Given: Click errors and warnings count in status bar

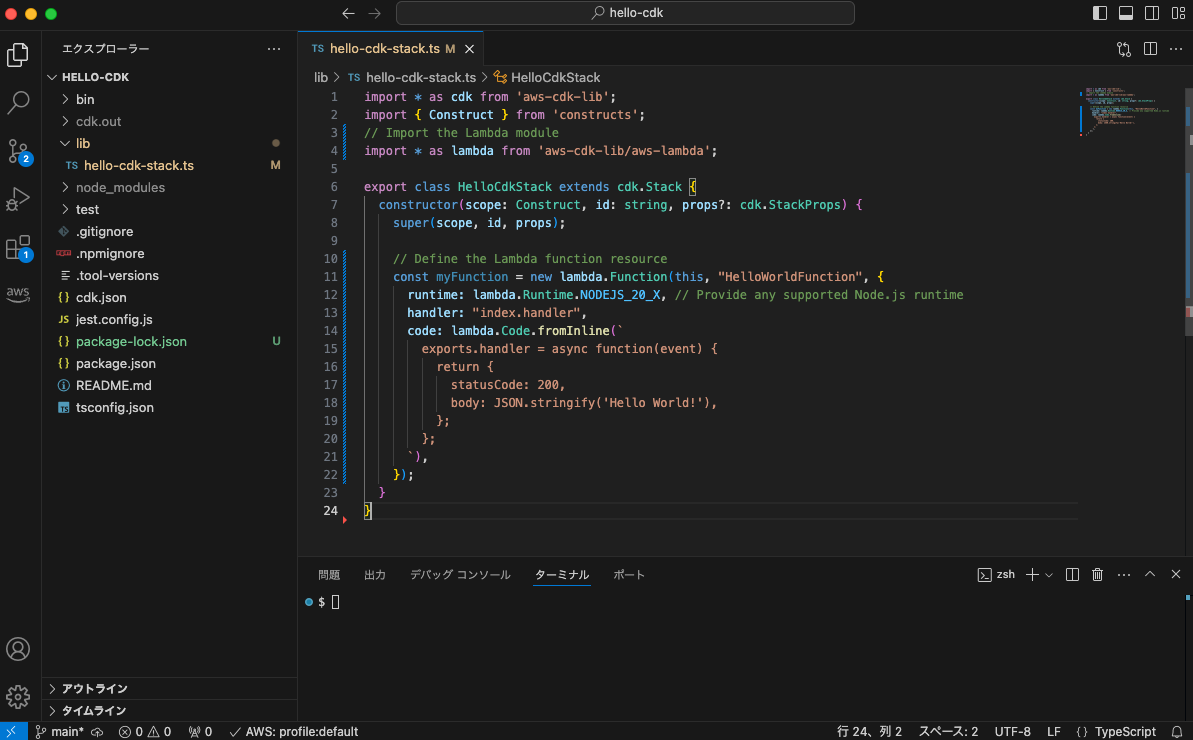Looking at the screenshot, I should click(x=145, y=732).
